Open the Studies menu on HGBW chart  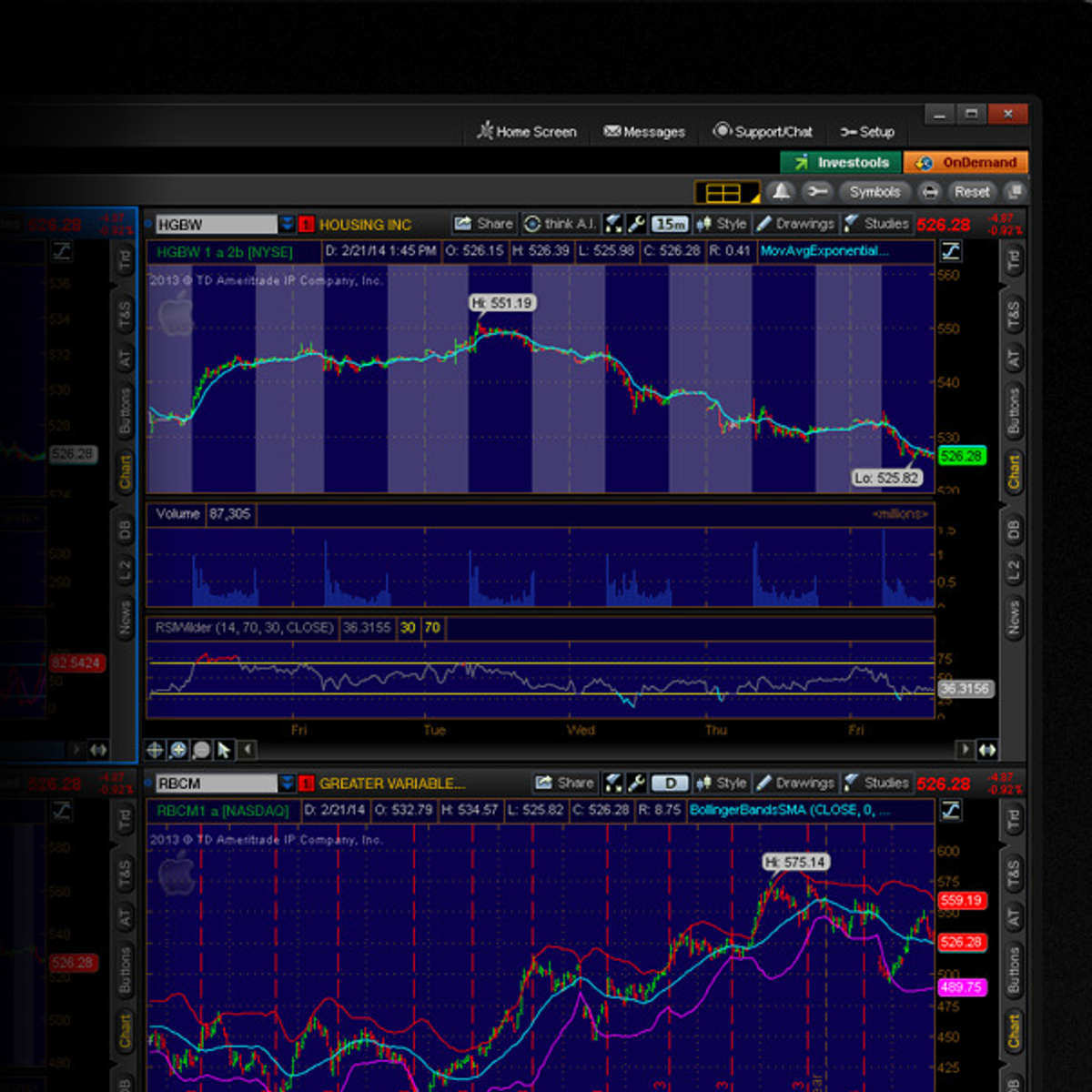875,224
